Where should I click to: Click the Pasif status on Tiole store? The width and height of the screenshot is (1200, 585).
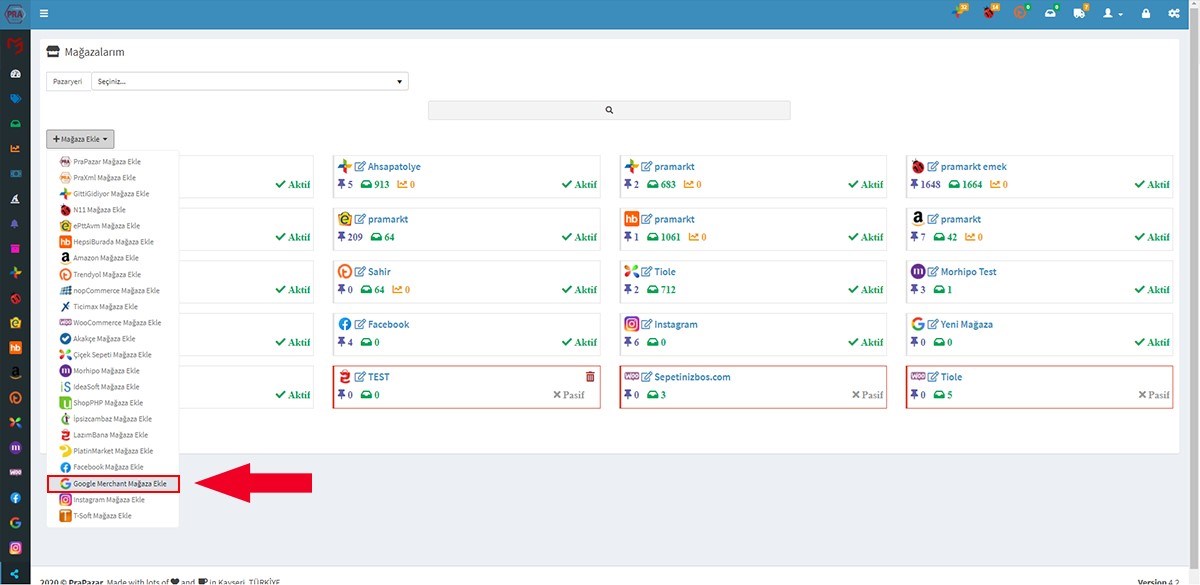click(x=1153, y=395)
